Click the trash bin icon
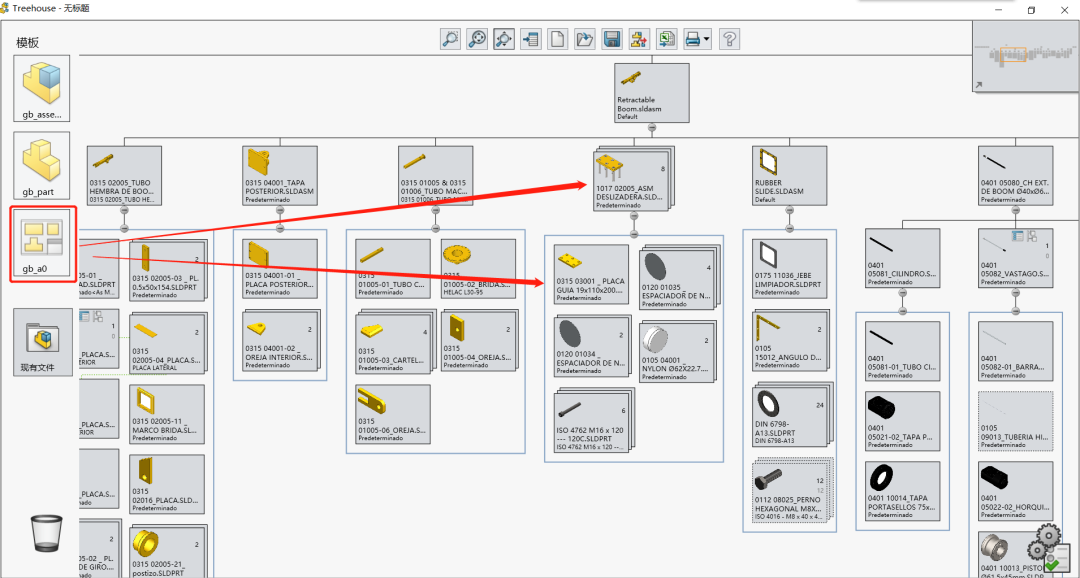1080x578 pixels. (x=47, y=534)
